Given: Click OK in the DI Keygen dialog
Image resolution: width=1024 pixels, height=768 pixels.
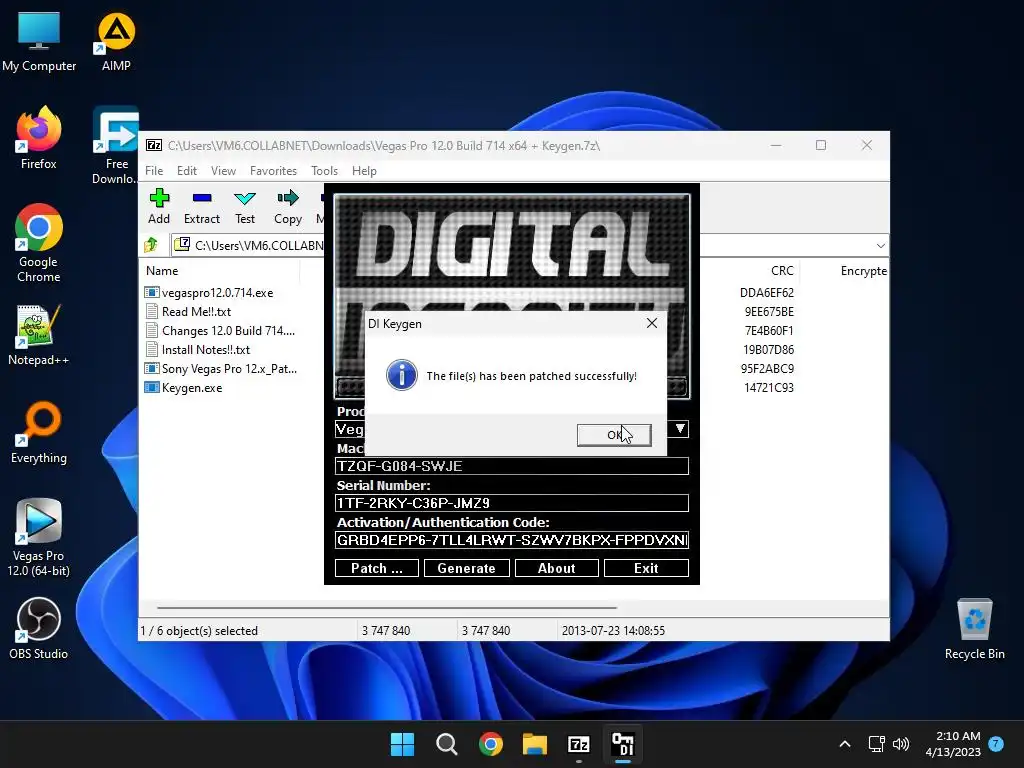Looking at the screenshot, I should [x=614, y=435].
